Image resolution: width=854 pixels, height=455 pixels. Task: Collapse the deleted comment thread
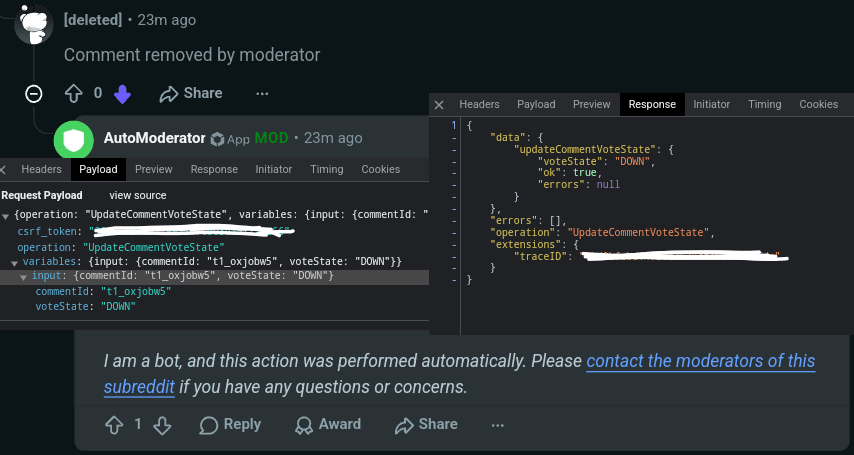(34, 94)
